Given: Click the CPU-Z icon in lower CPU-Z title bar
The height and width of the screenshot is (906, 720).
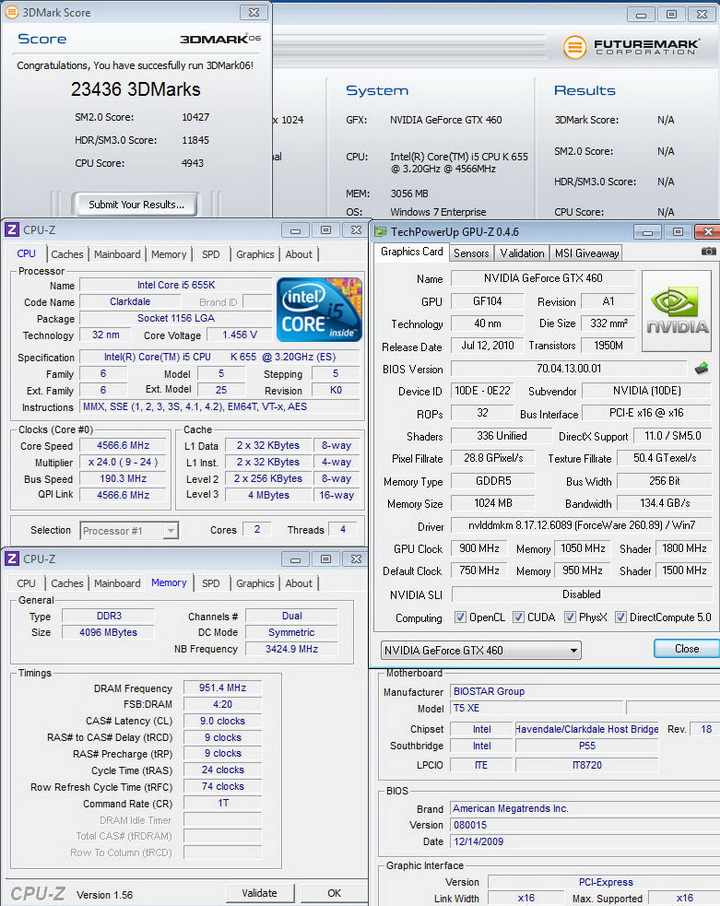Looking at the screenshot, I should click(x=12, y=559).
